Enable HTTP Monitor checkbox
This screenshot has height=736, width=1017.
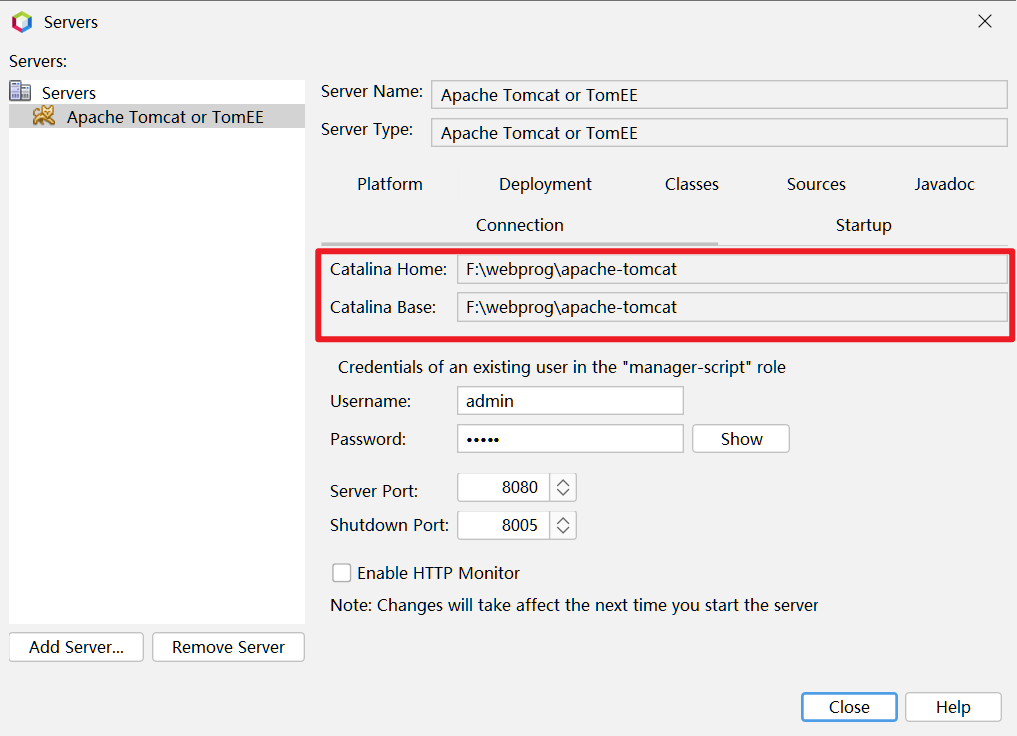341,573
